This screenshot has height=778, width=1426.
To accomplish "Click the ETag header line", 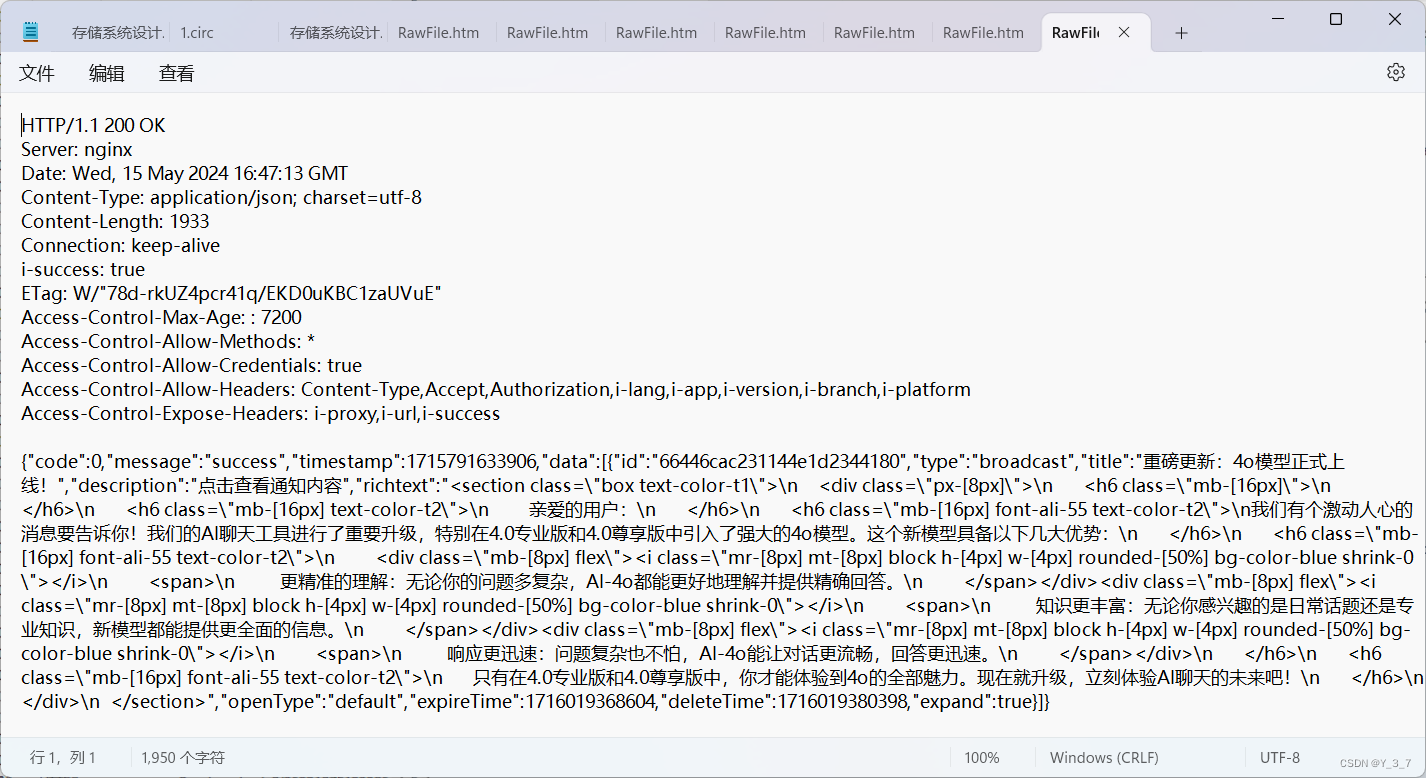I will pyautogui.click(x=231, y=293).
